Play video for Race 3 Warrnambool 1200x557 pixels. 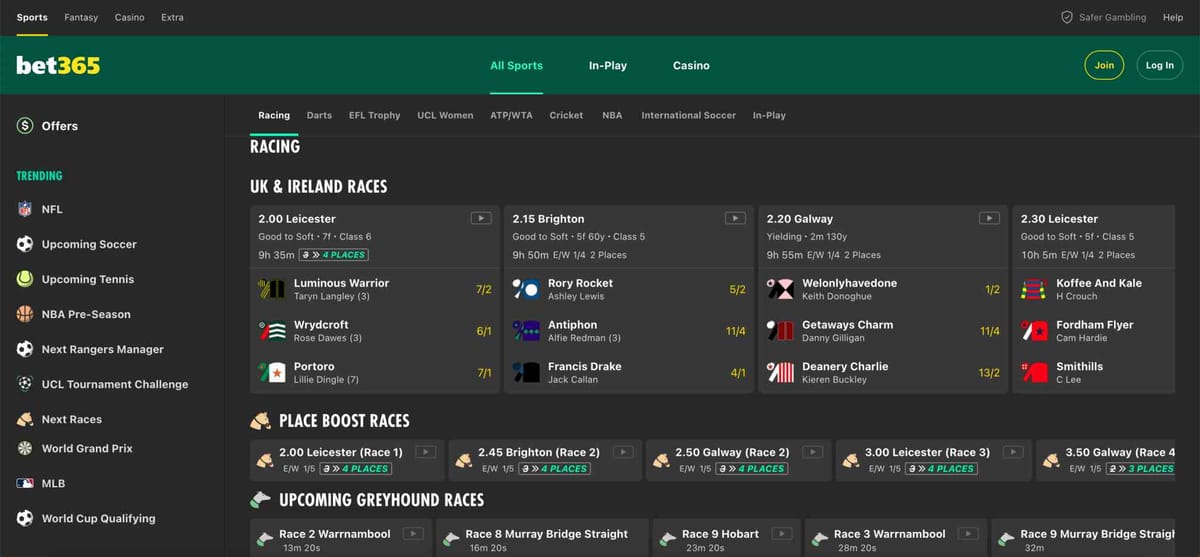tap(968, 534)
